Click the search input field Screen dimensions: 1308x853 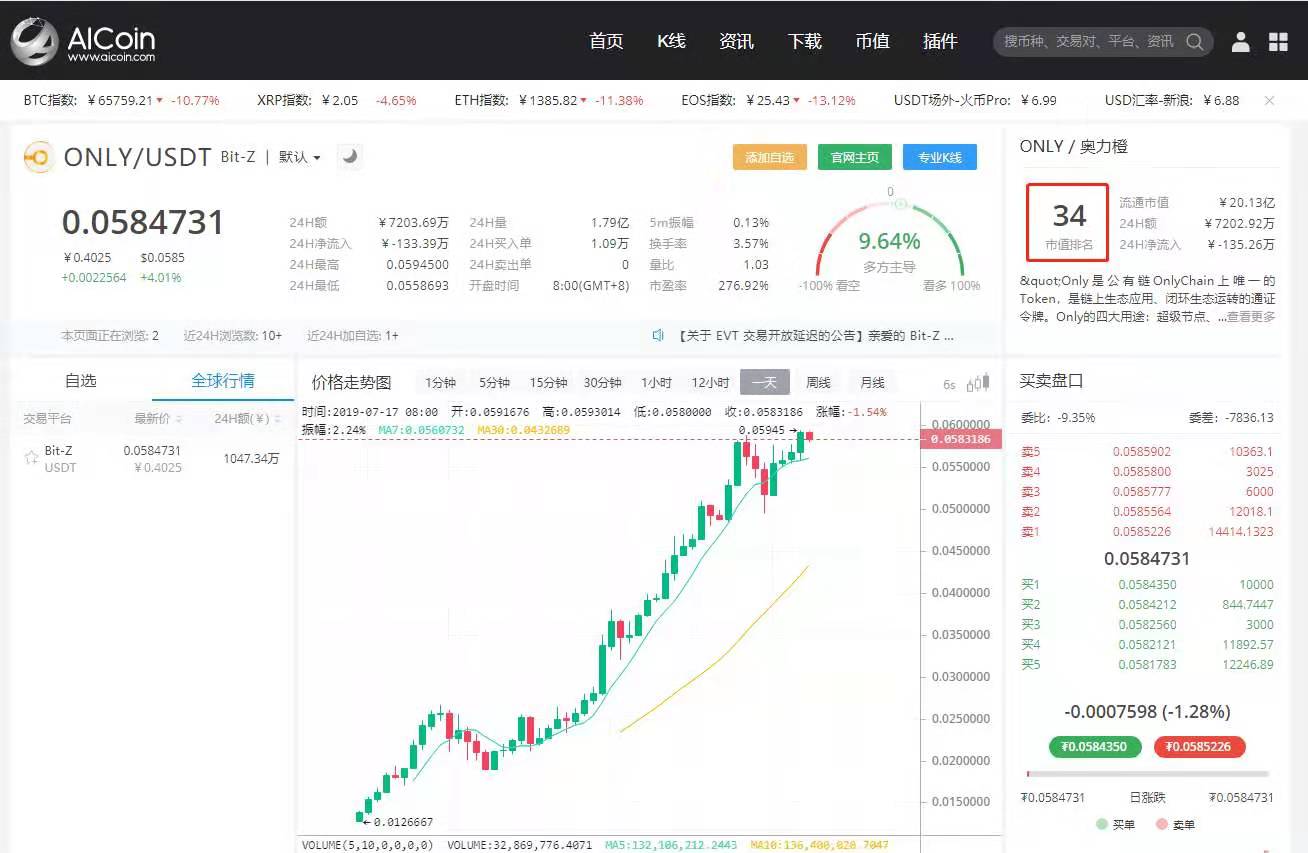coord(1088,42)
